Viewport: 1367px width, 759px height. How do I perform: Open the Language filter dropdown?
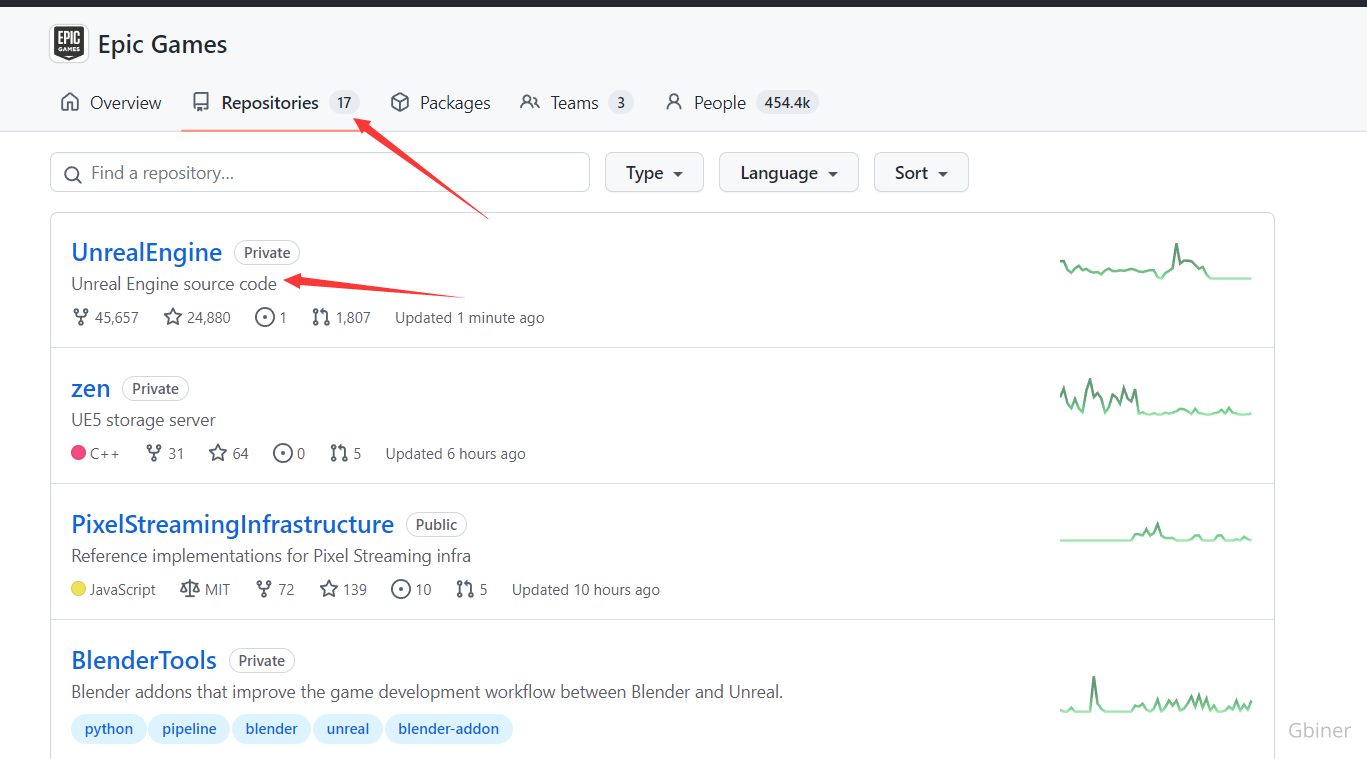(788, 173)
